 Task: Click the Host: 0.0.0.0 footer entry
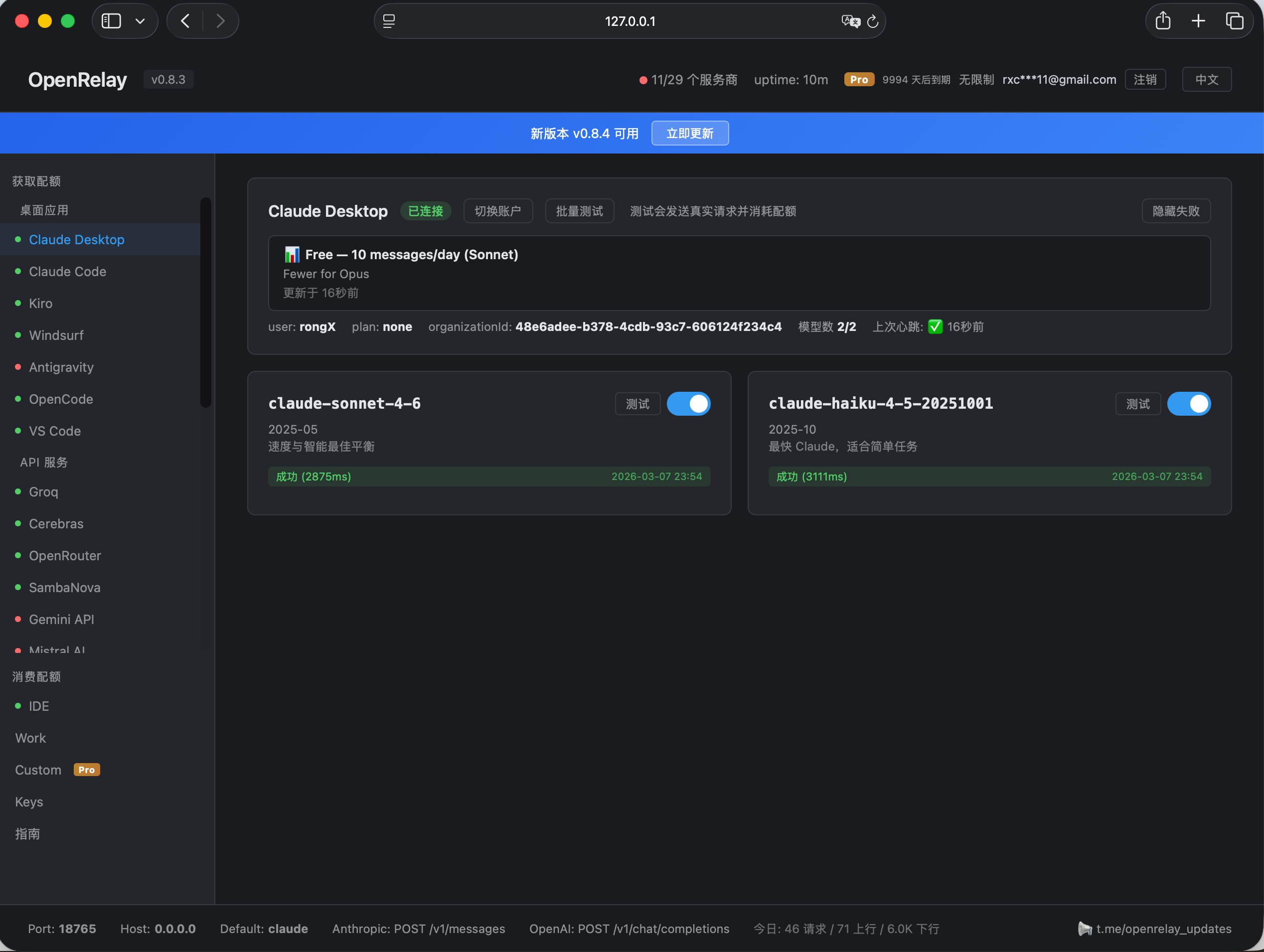pyautogui.click(x=158, y=929)
